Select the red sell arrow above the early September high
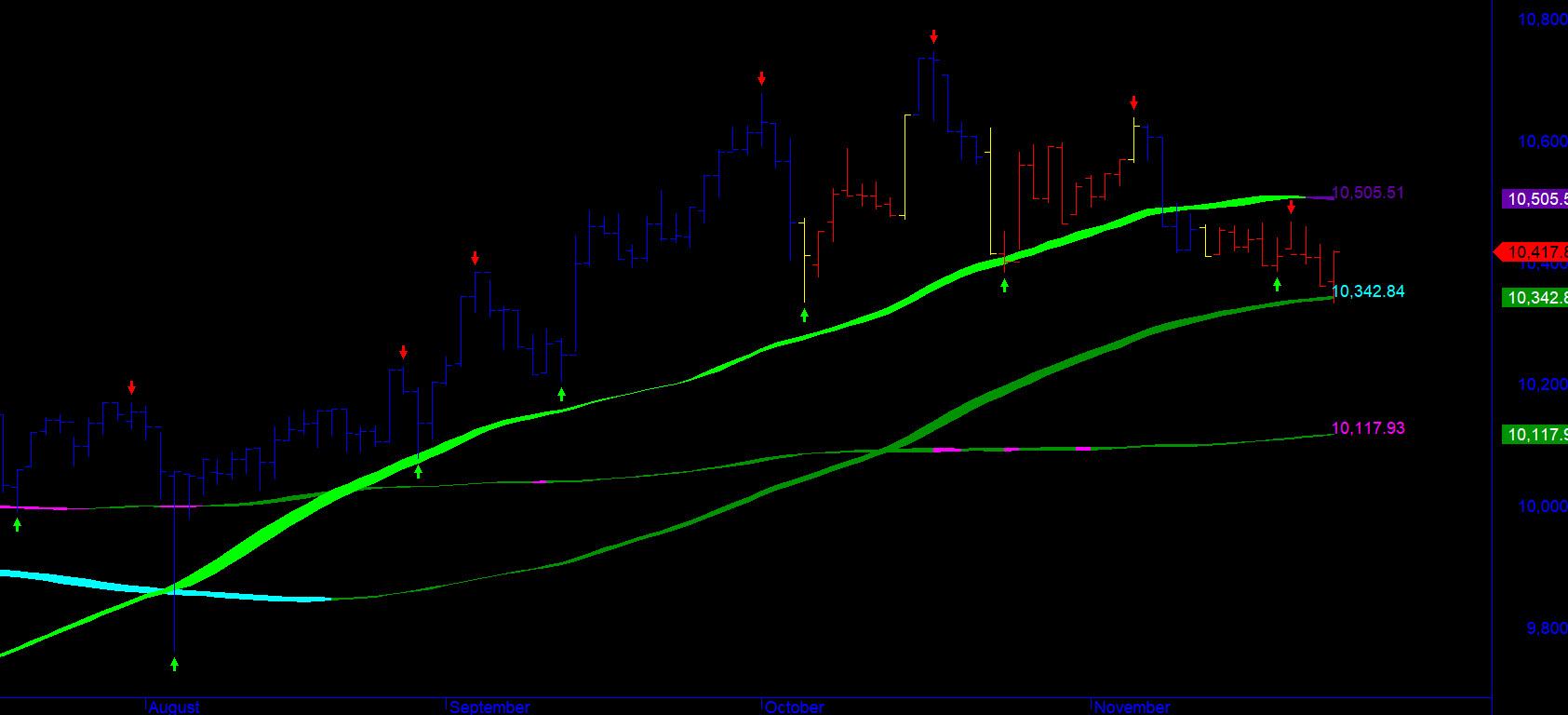Image resolution: width=1568 pixels, height=715 pixels. (475, 258)
